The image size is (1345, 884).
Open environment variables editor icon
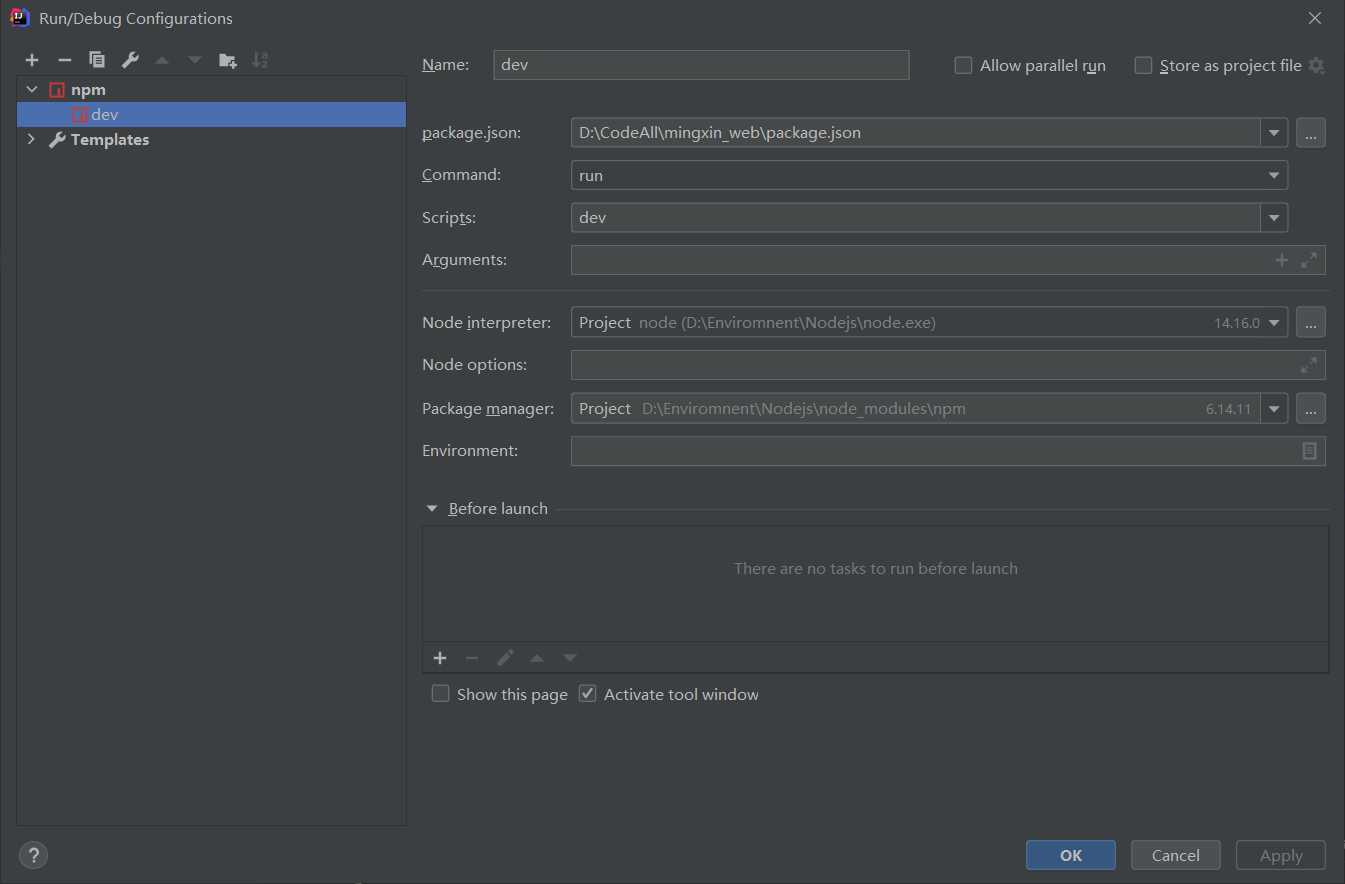click(x=1309, y=451)
